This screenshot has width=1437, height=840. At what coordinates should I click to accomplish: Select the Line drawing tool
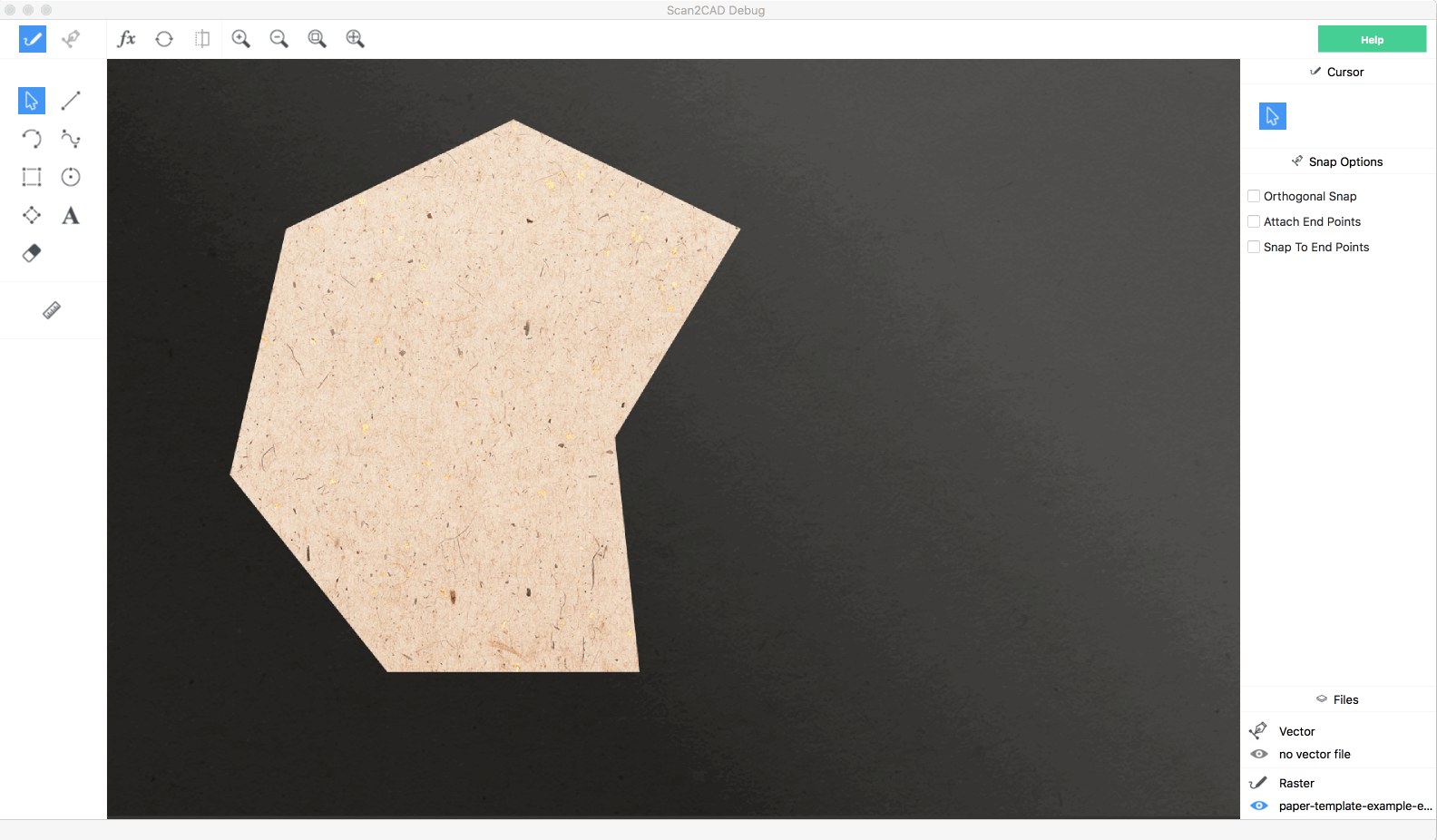coord(71,100)
